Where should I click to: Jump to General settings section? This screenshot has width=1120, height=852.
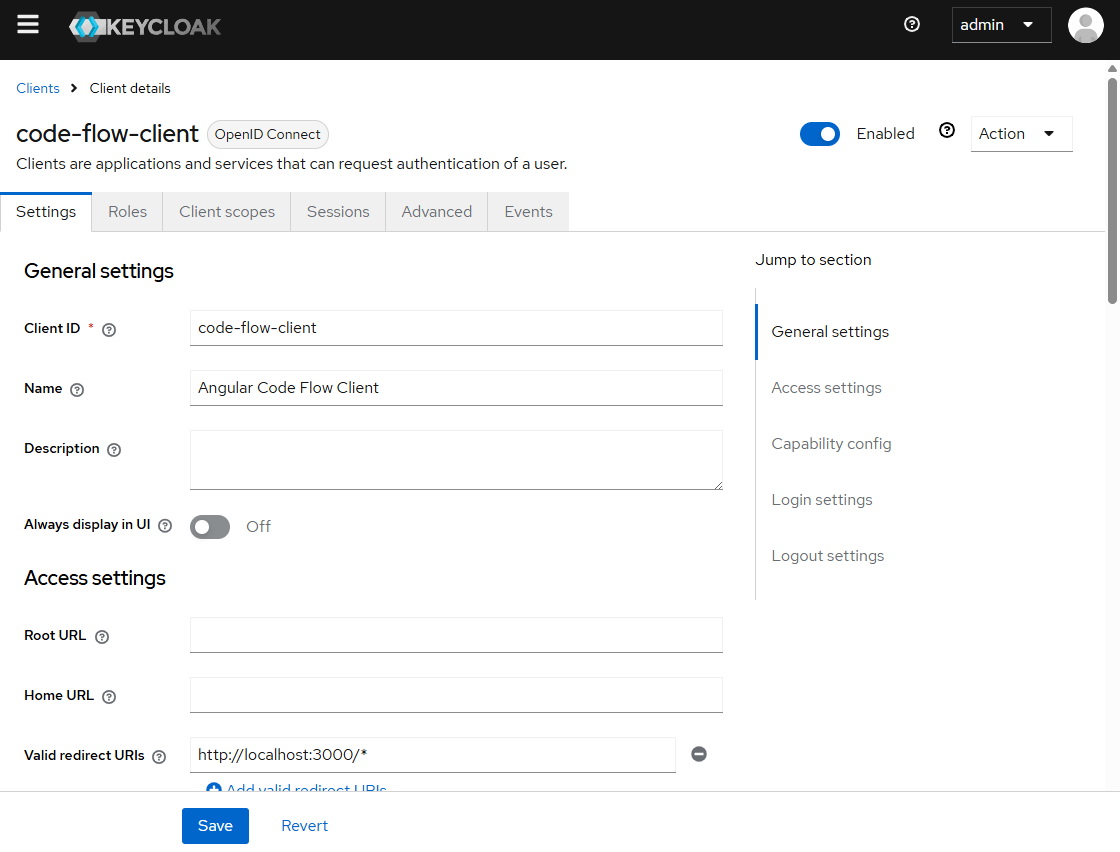829,331
